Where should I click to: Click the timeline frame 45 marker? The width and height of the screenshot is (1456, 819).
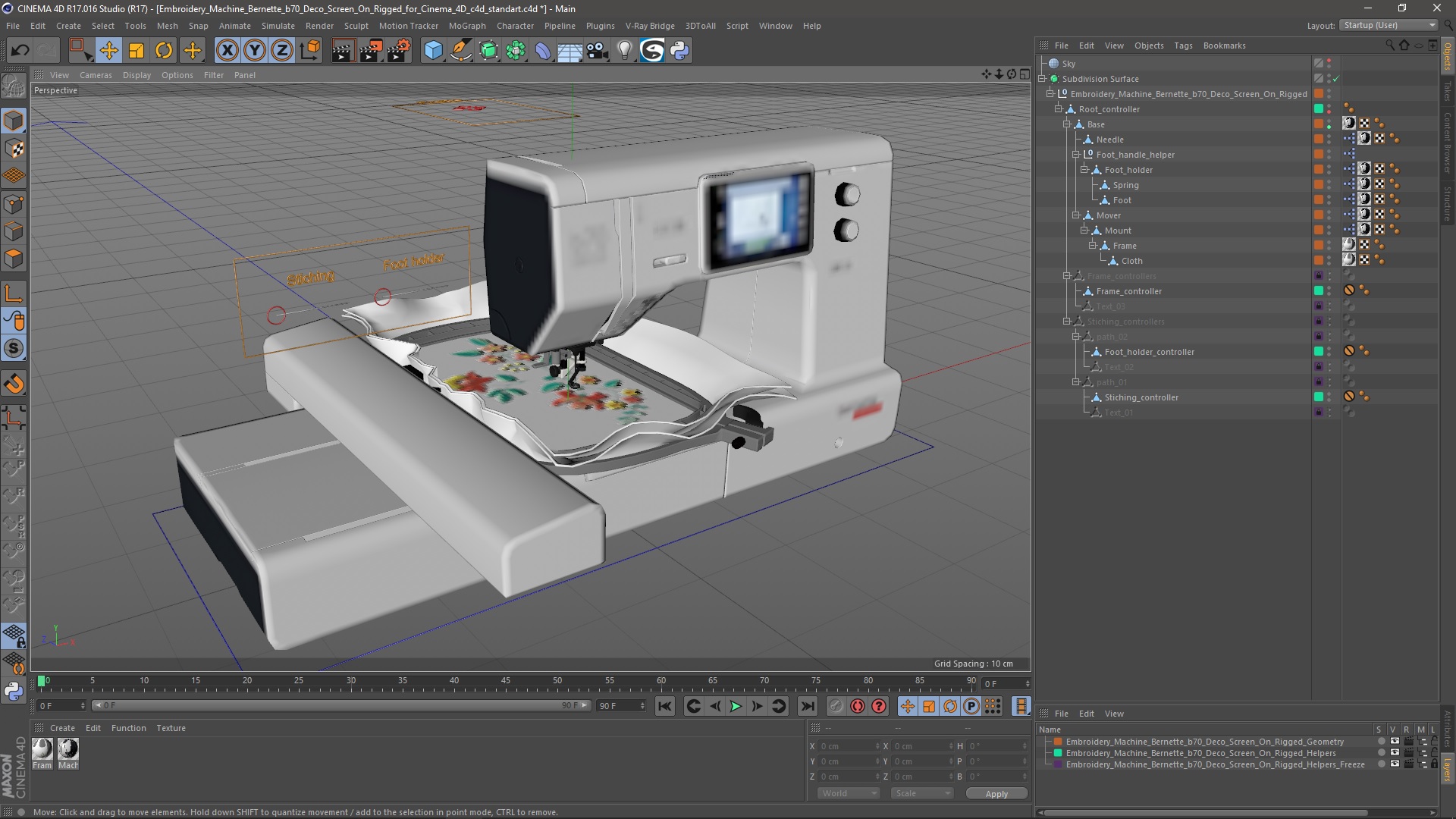tap(506, 681)
